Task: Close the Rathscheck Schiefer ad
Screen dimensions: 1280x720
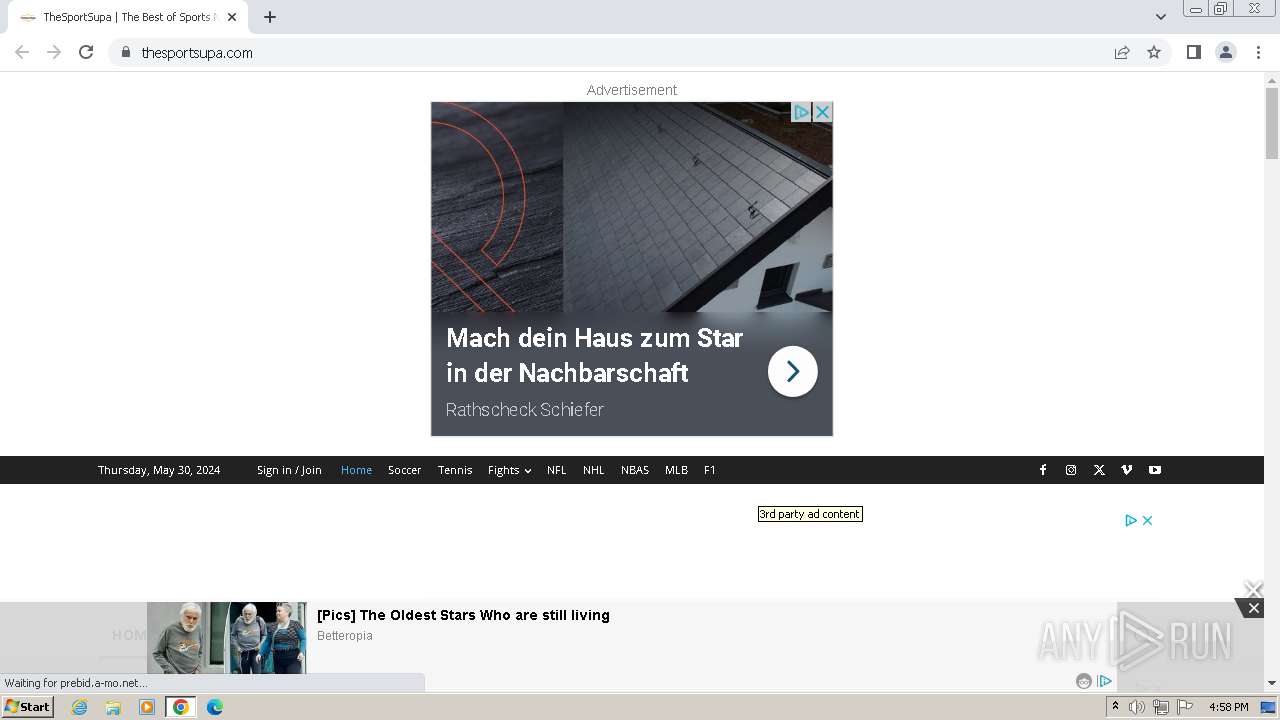Action: click(823, 112)
